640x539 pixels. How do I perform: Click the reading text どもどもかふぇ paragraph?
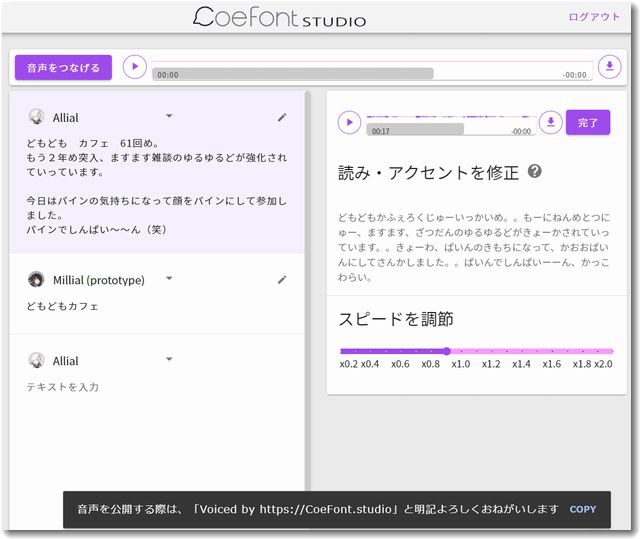click(473, 247)
